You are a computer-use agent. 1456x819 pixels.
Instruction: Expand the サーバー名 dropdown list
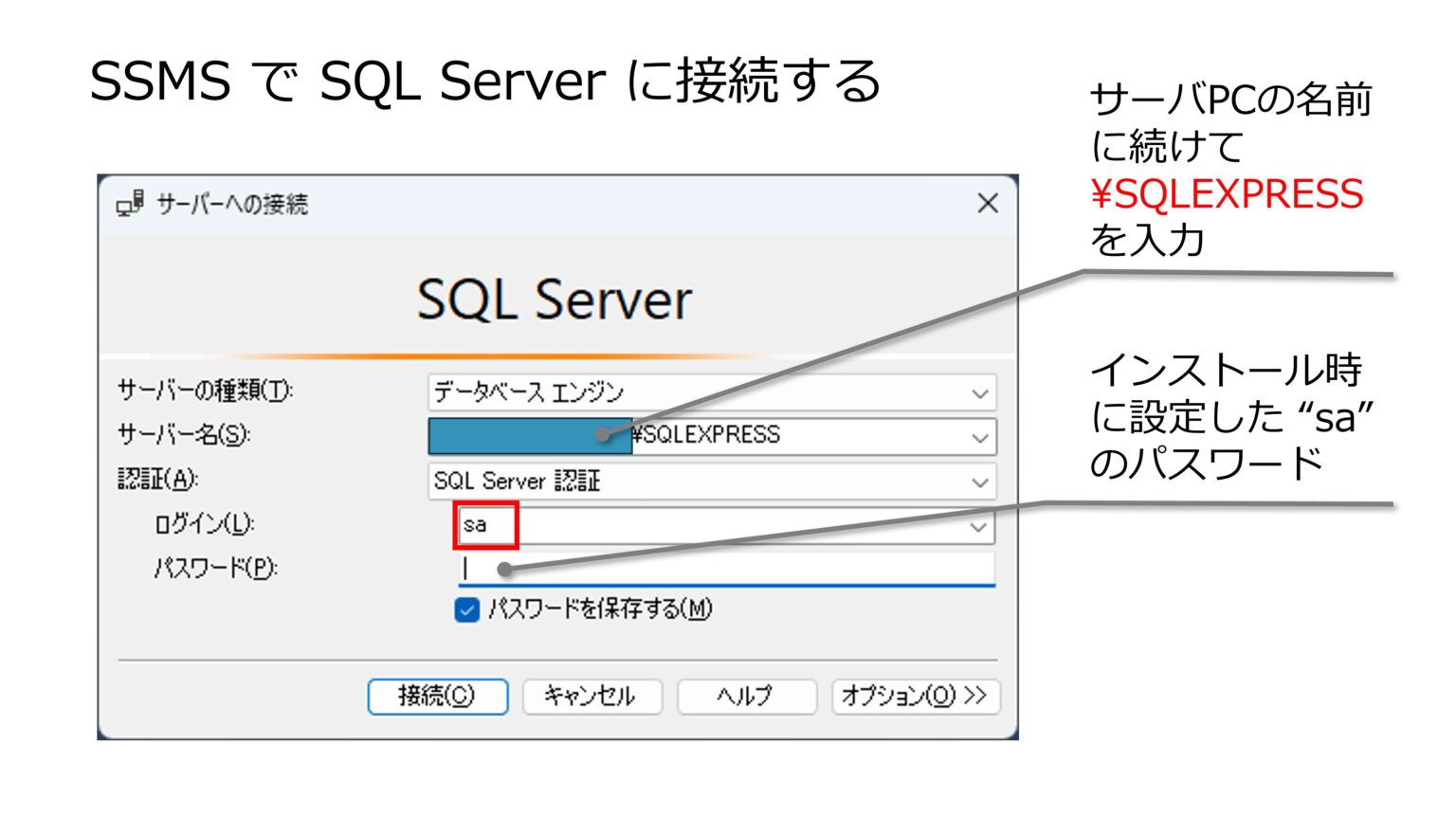tap(980, 437)
